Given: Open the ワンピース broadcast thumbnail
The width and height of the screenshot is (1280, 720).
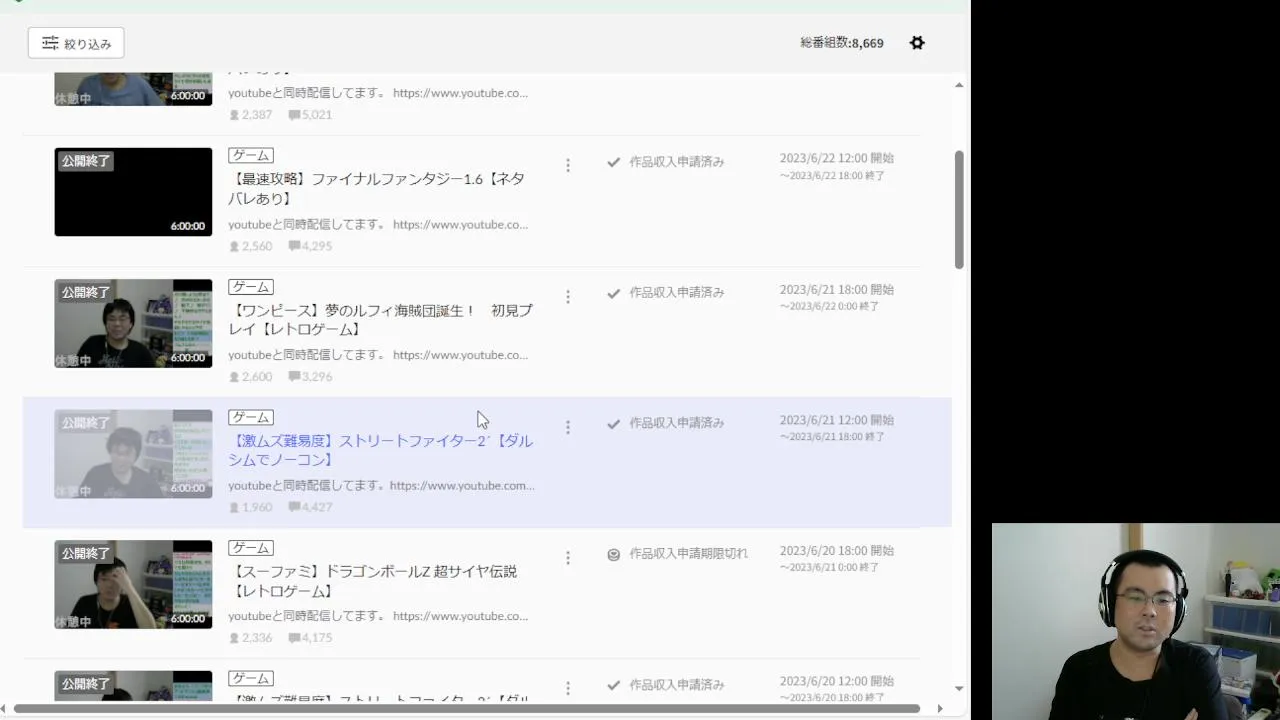Looking at the screenshot, I should (x=133, y=323).
